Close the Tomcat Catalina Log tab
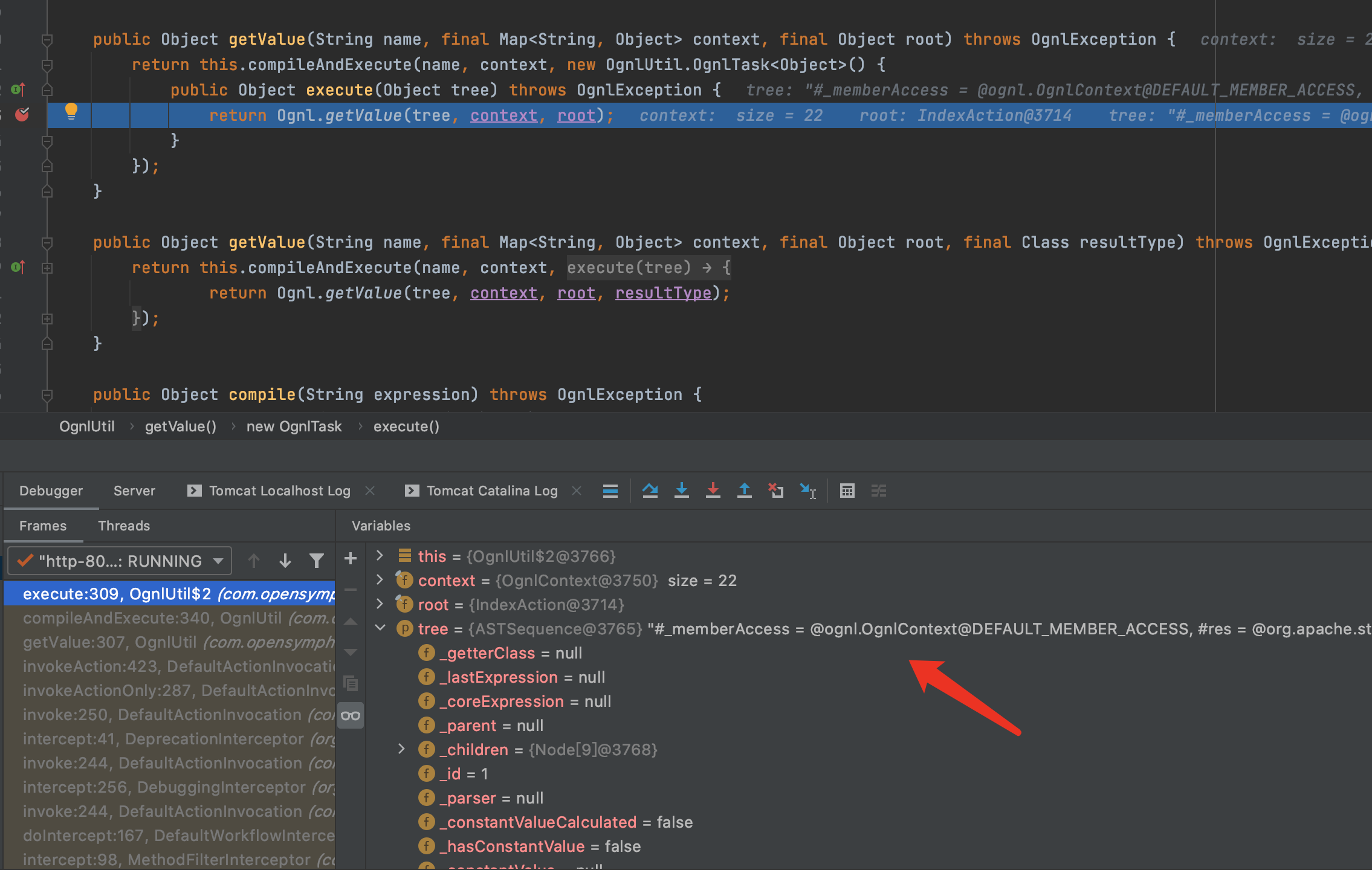Image resolution: width=1372 pixels, height=870 pixels. click(x=577, y=491)
